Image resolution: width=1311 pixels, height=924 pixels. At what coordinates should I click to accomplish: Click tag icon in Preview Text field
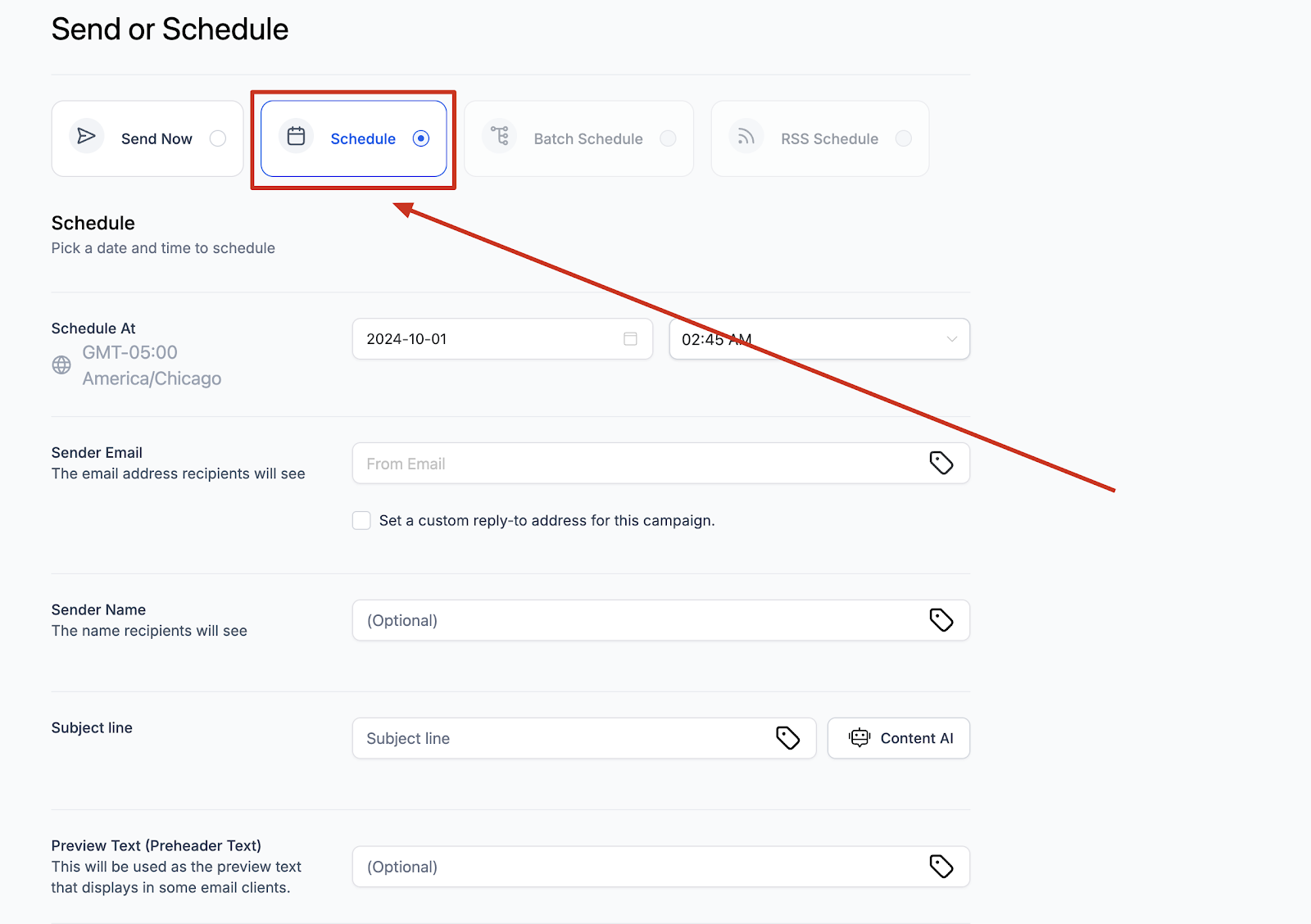click(x=941, y=867)
